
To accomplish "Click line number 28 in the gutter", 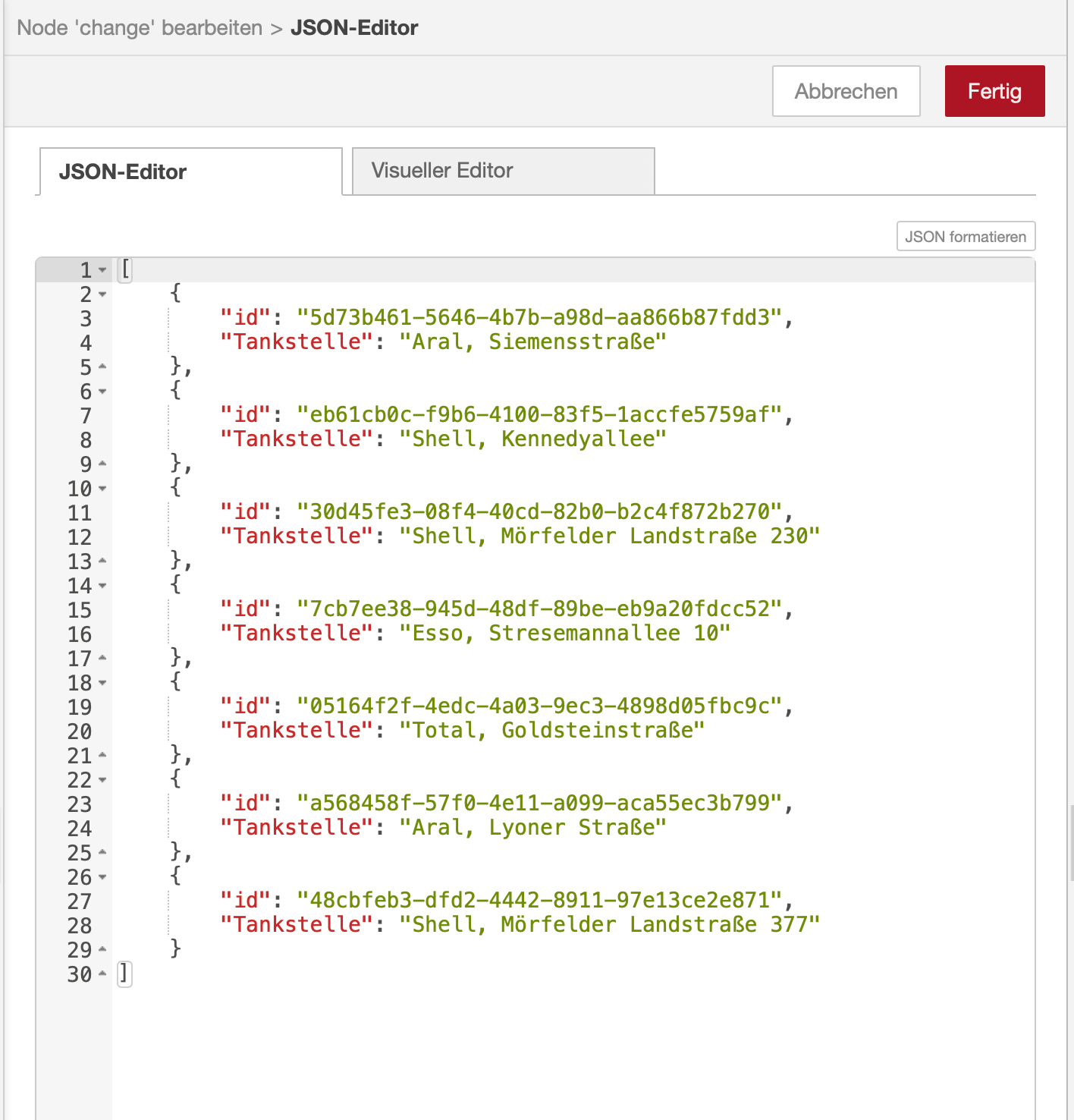I will pyautogui.click(x=80, y=926).
